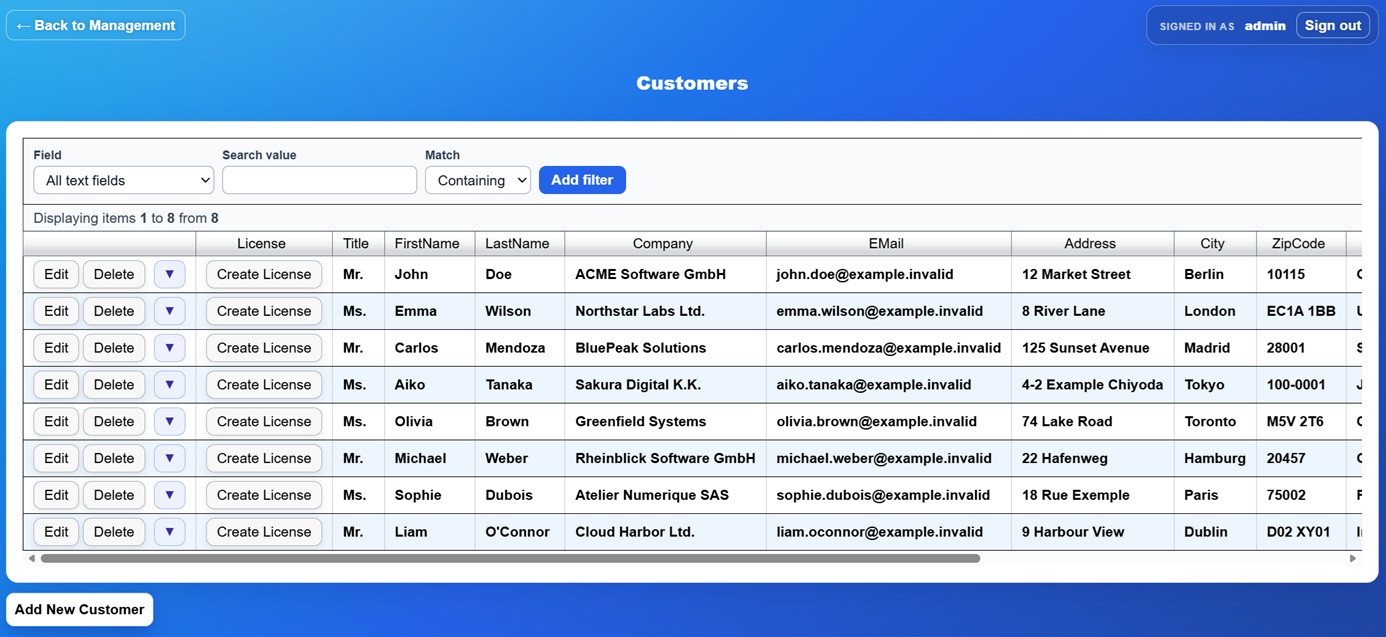Screen dimensions: 1386x637
Task: Click into the Search value input
Action: click(x=319, y=180)
